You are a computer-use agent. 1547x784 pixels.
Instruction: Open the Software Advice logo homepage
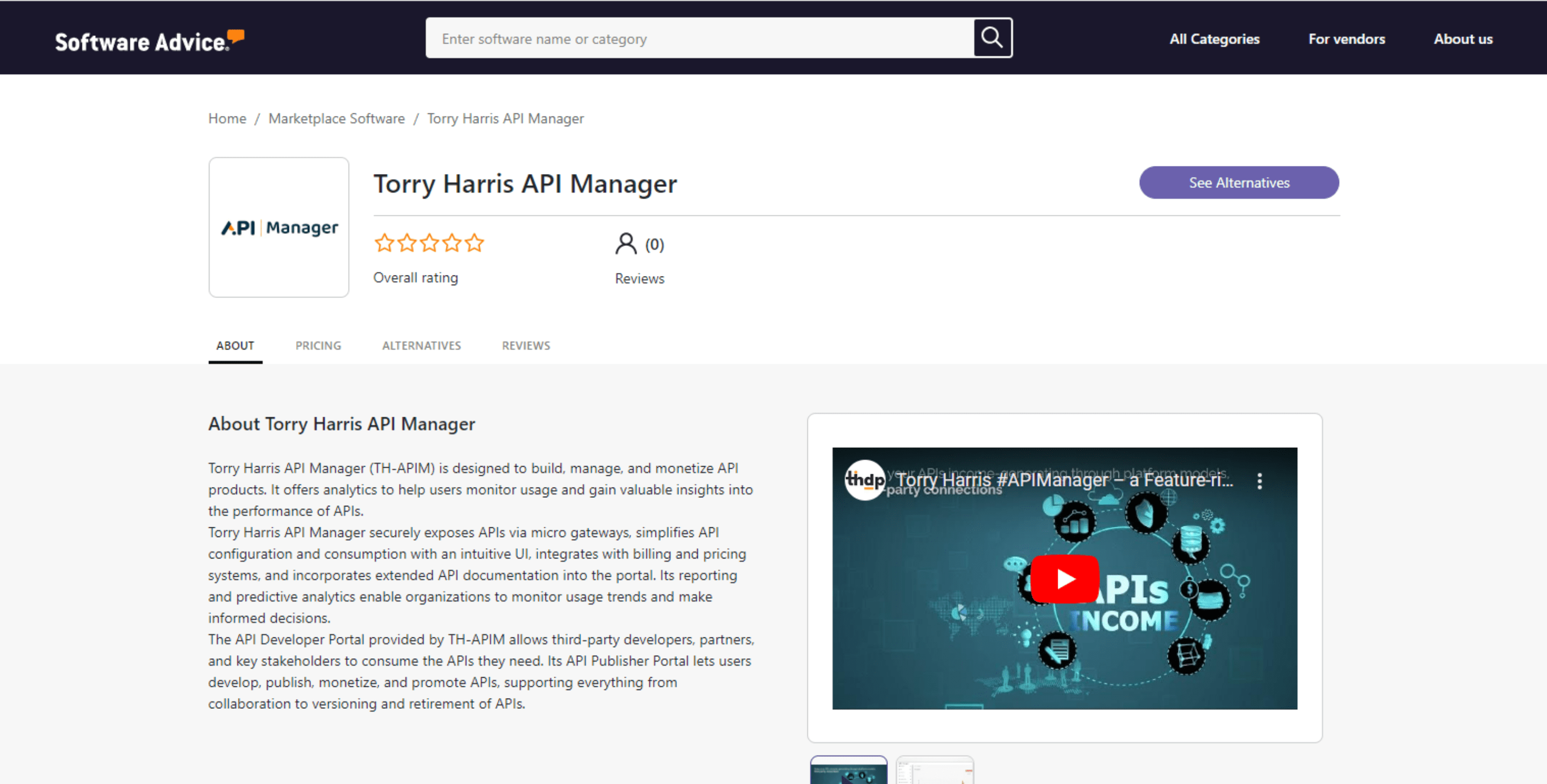point(149,41)
